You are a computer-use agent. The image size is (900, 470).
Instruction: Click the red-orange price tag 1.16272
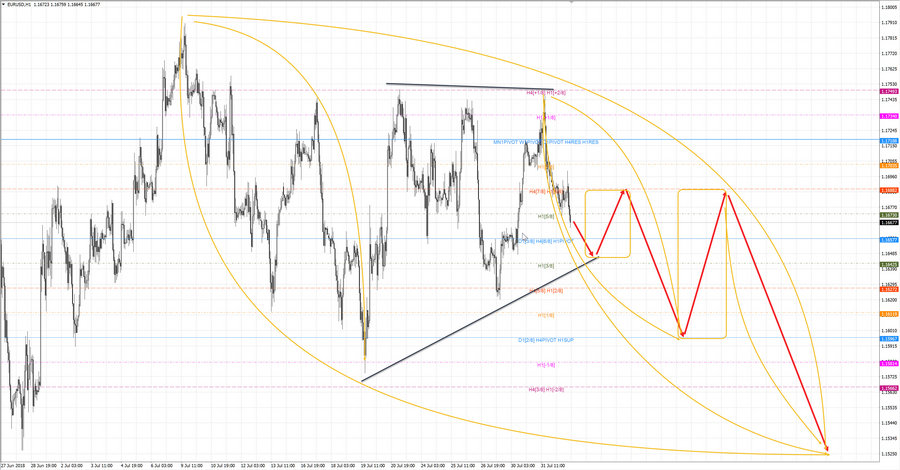(x=889, y=289)
